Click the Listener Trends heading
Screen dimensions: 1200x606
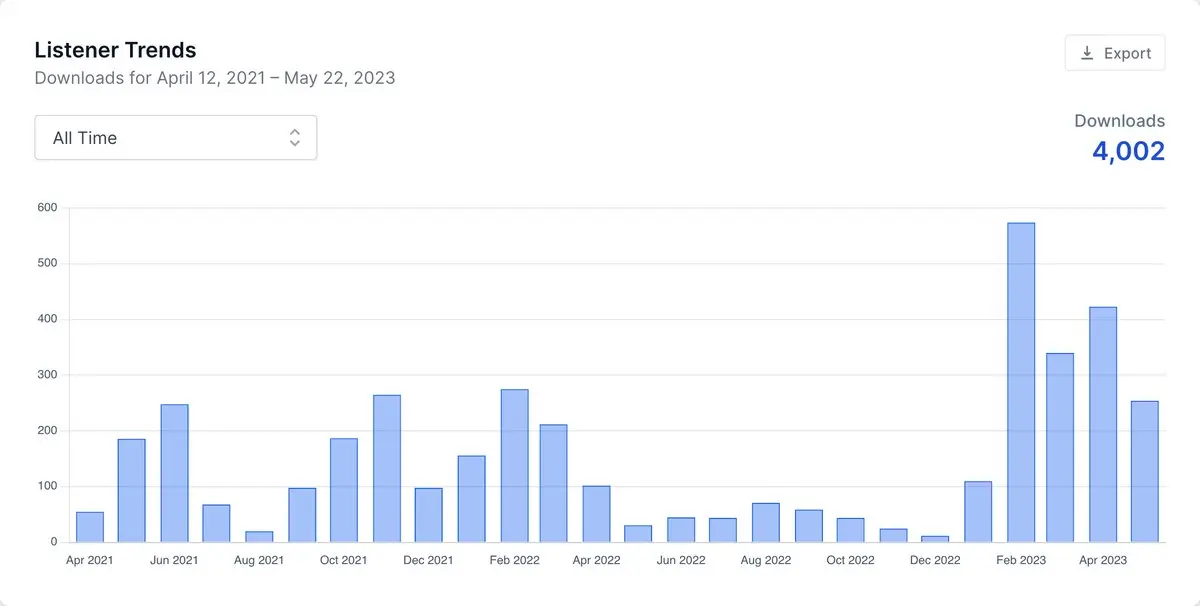point(115,50)
